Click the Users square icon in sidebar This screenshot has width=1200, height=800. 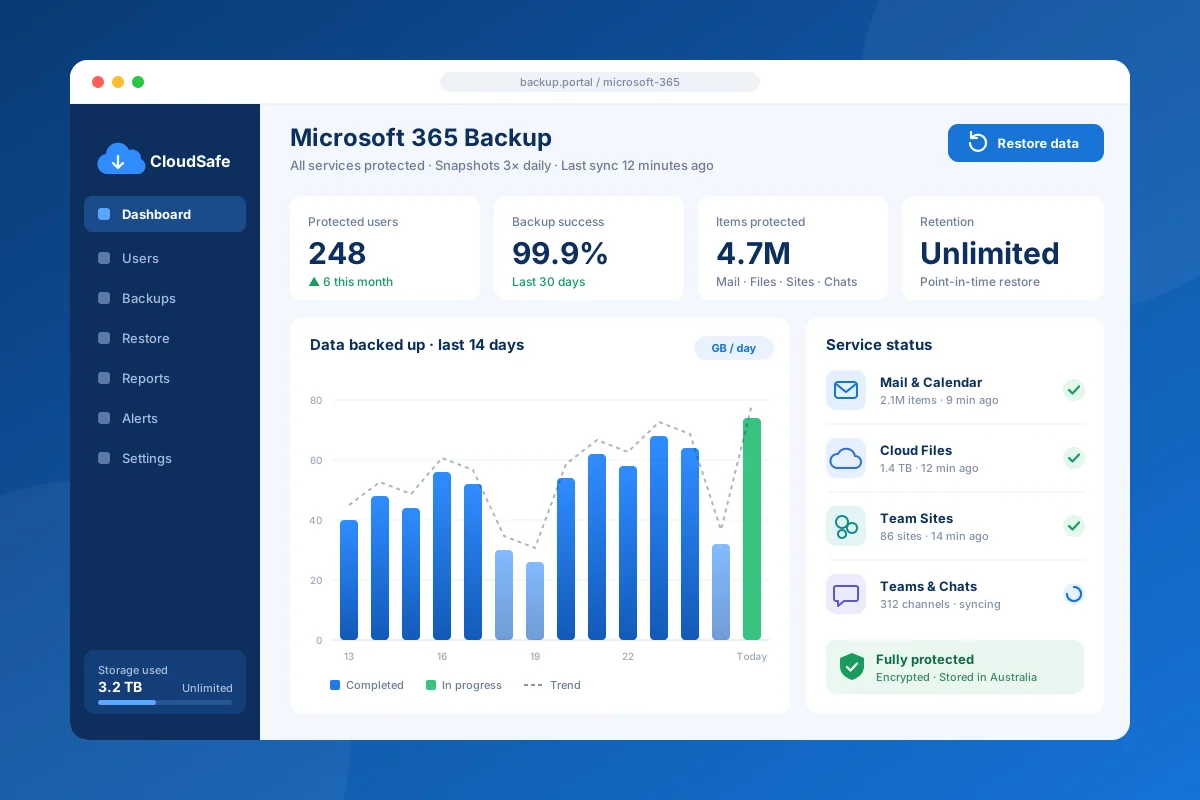(104, 258)
